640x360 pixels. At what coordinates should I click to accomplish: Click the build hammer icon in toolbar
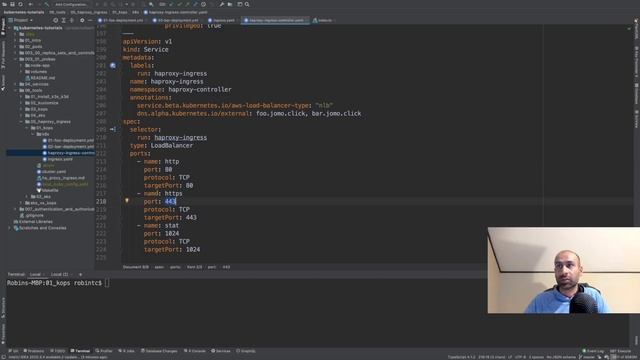tap(47, 4)
